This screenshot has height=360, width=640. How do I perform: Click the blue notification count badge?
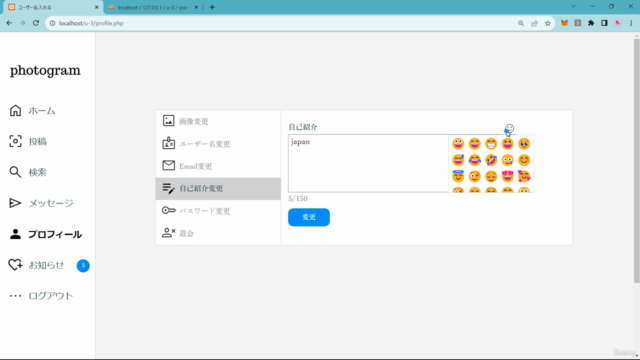pyautogui.click(x=83, y=266)
